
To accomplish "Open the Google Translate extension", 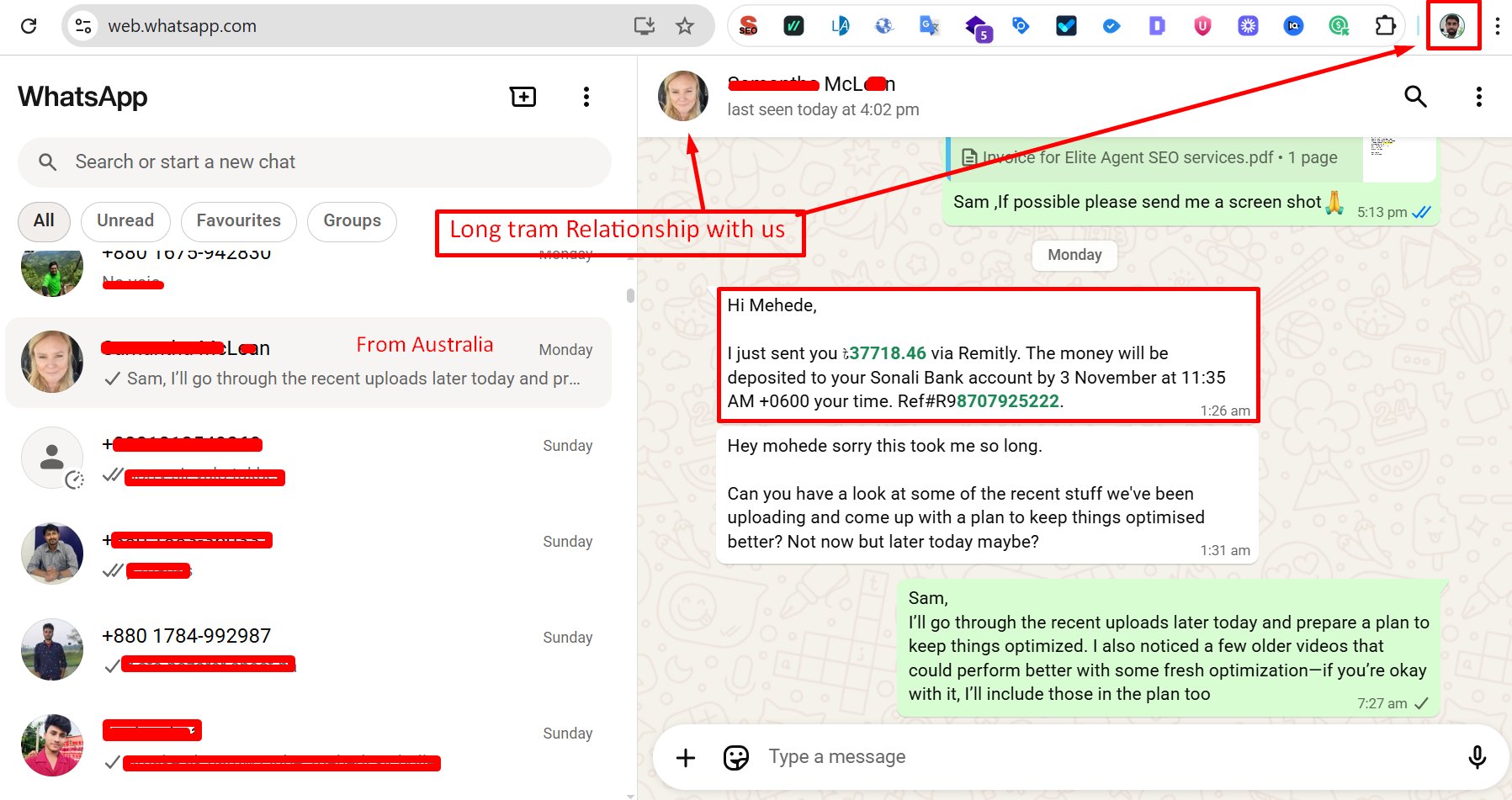I will pyautogui.click(x=930, y=26).
